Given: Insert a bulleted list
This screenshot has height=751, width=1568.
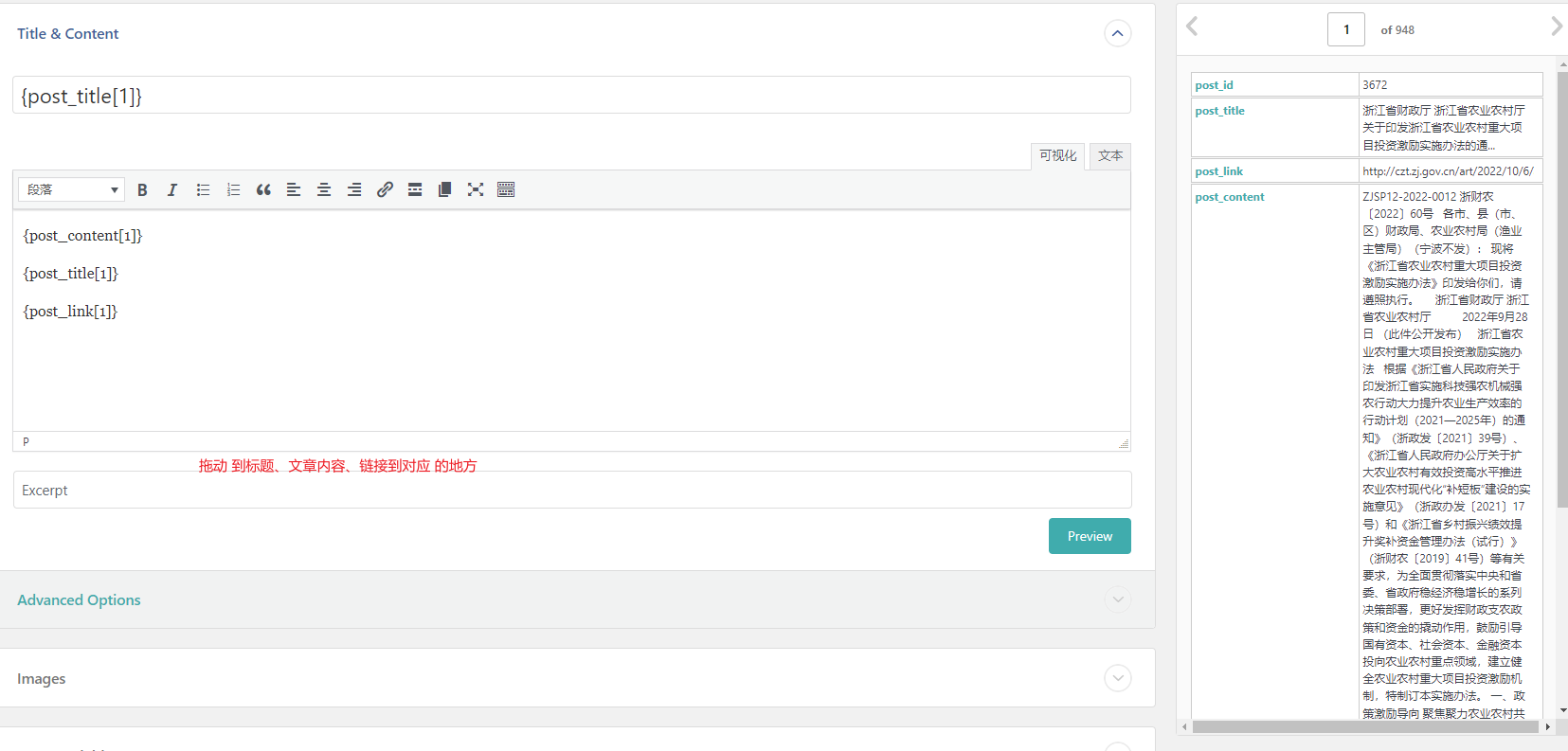Looking at the screenshot, I should [203, 190].
